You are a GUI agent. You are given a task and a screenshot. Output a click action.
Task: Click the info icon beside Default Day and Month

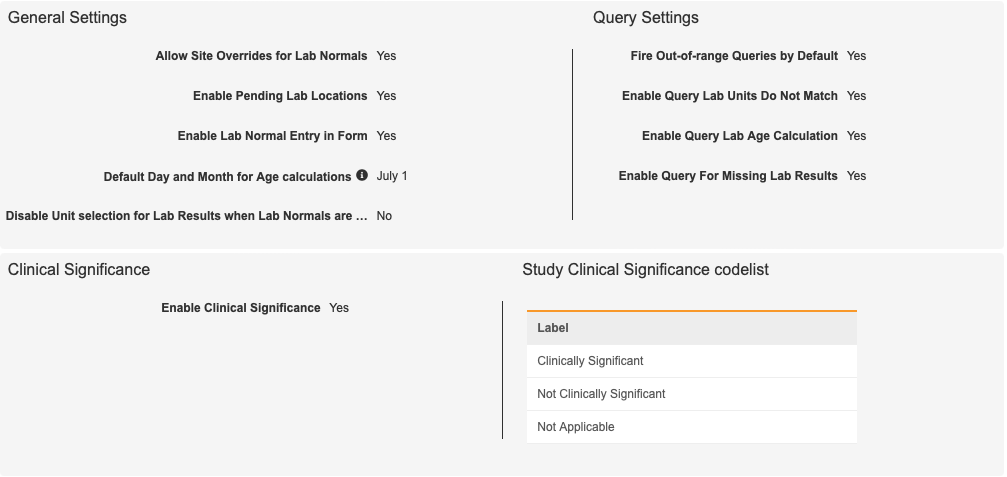[x=362, y=175]
